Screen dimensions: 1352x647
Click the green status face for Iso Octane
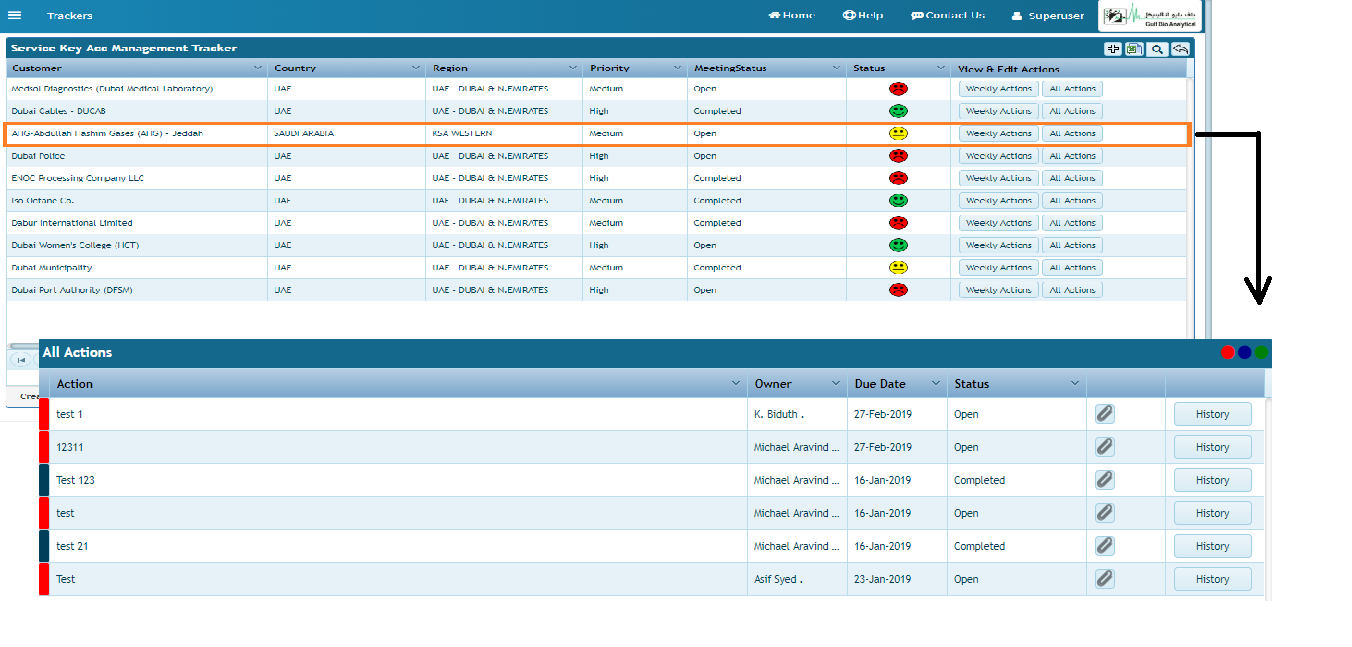[898, 200]
